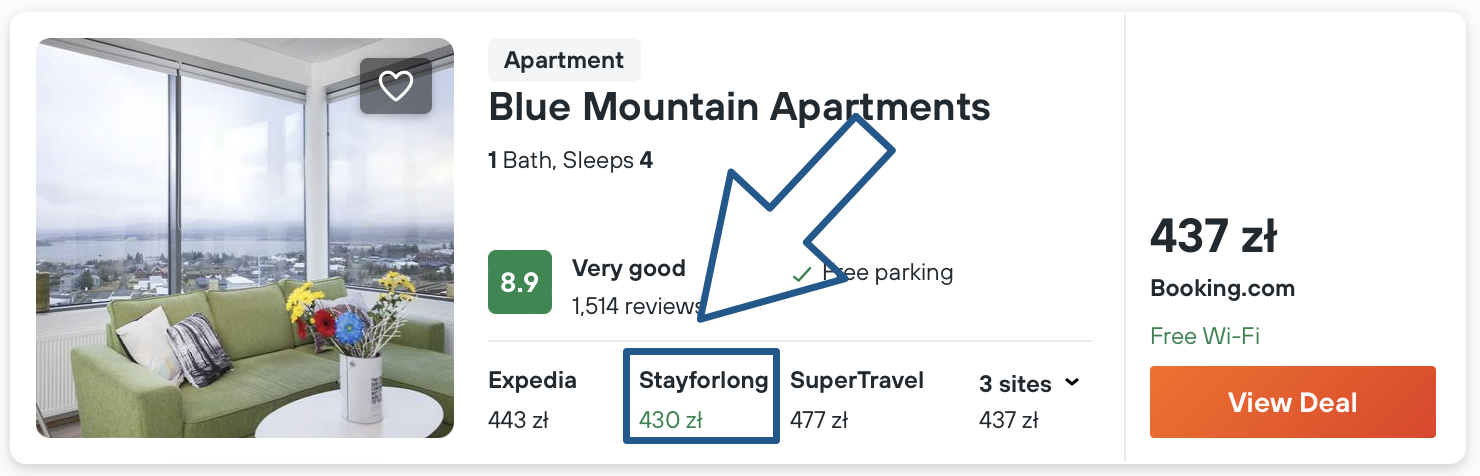Save listing with the heart icon
Image resolution: width=1480 pixels, height=476 pixels.
coord(396,86)
